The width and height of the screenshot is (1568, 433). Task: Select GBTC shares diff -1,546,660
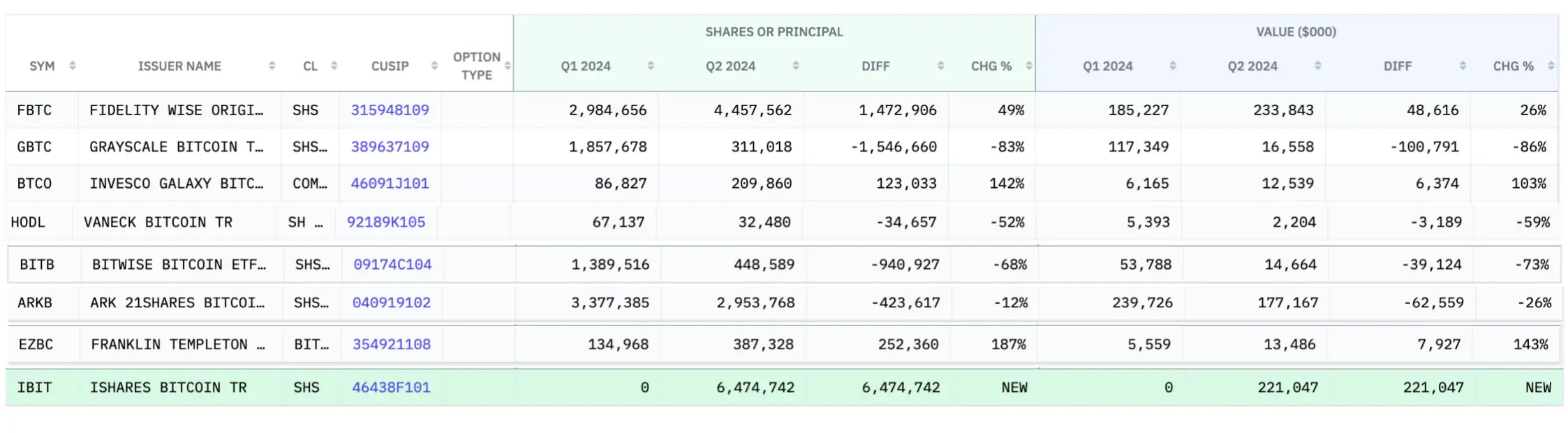coord(894,147)
